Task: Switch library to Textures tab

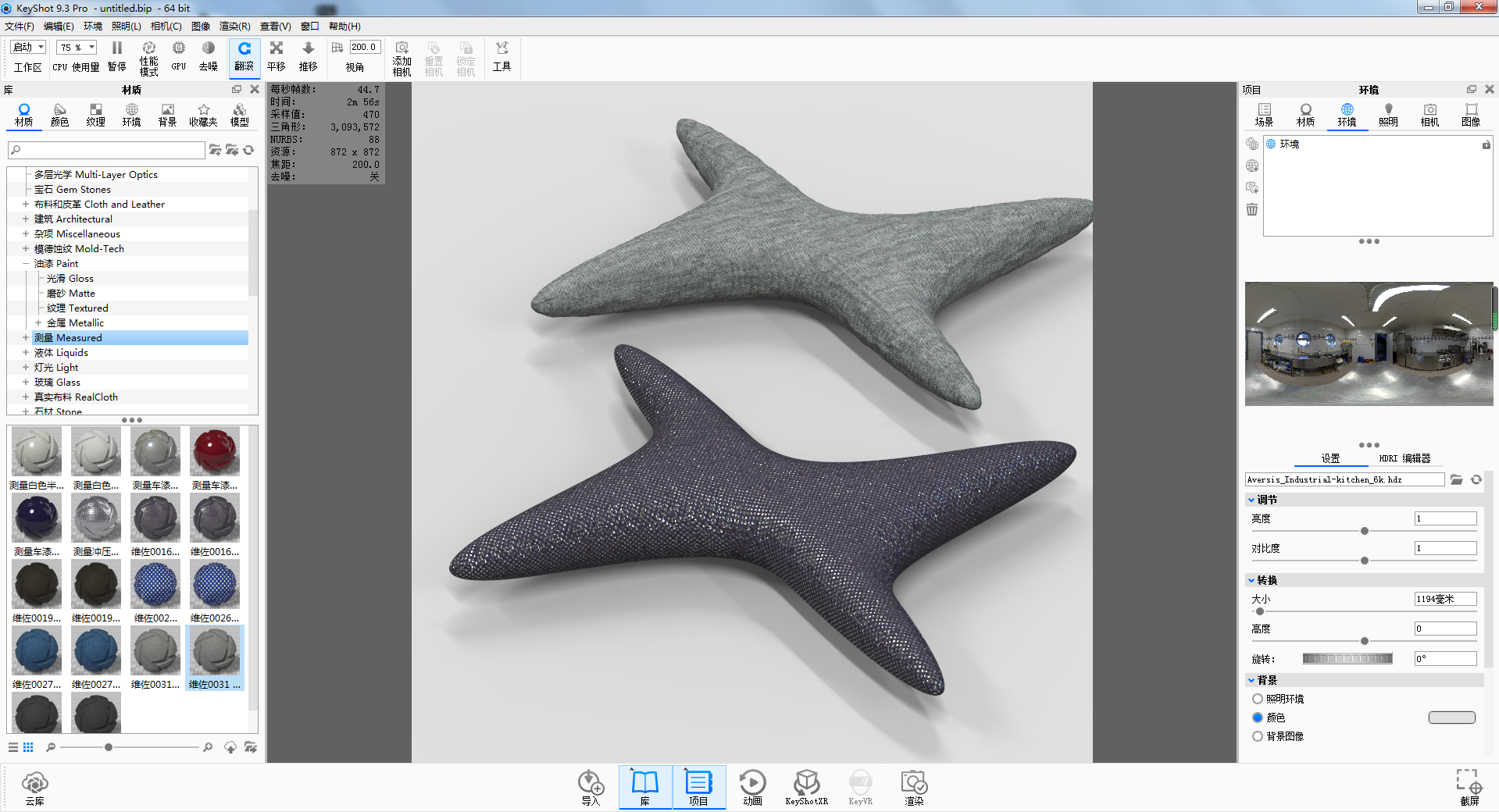Action: click(x=96, y=115)
